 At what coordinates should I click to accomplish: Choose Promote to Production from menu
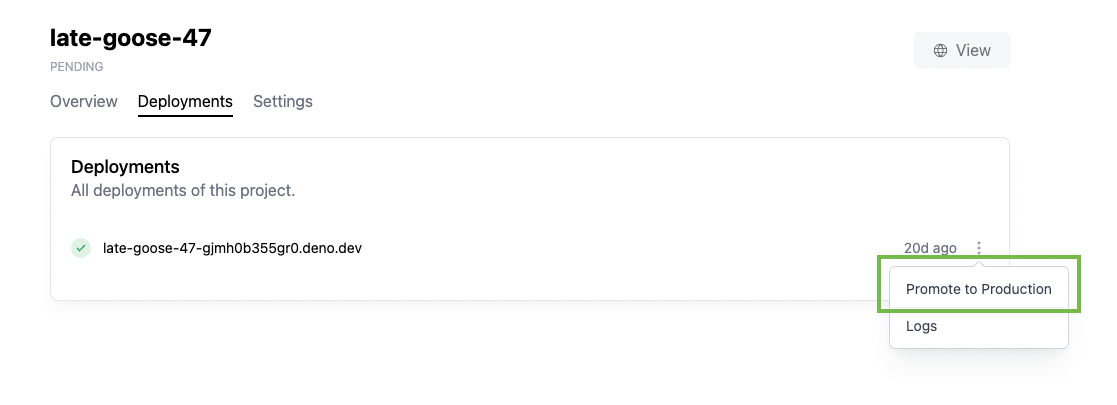(x=978, y=289)
